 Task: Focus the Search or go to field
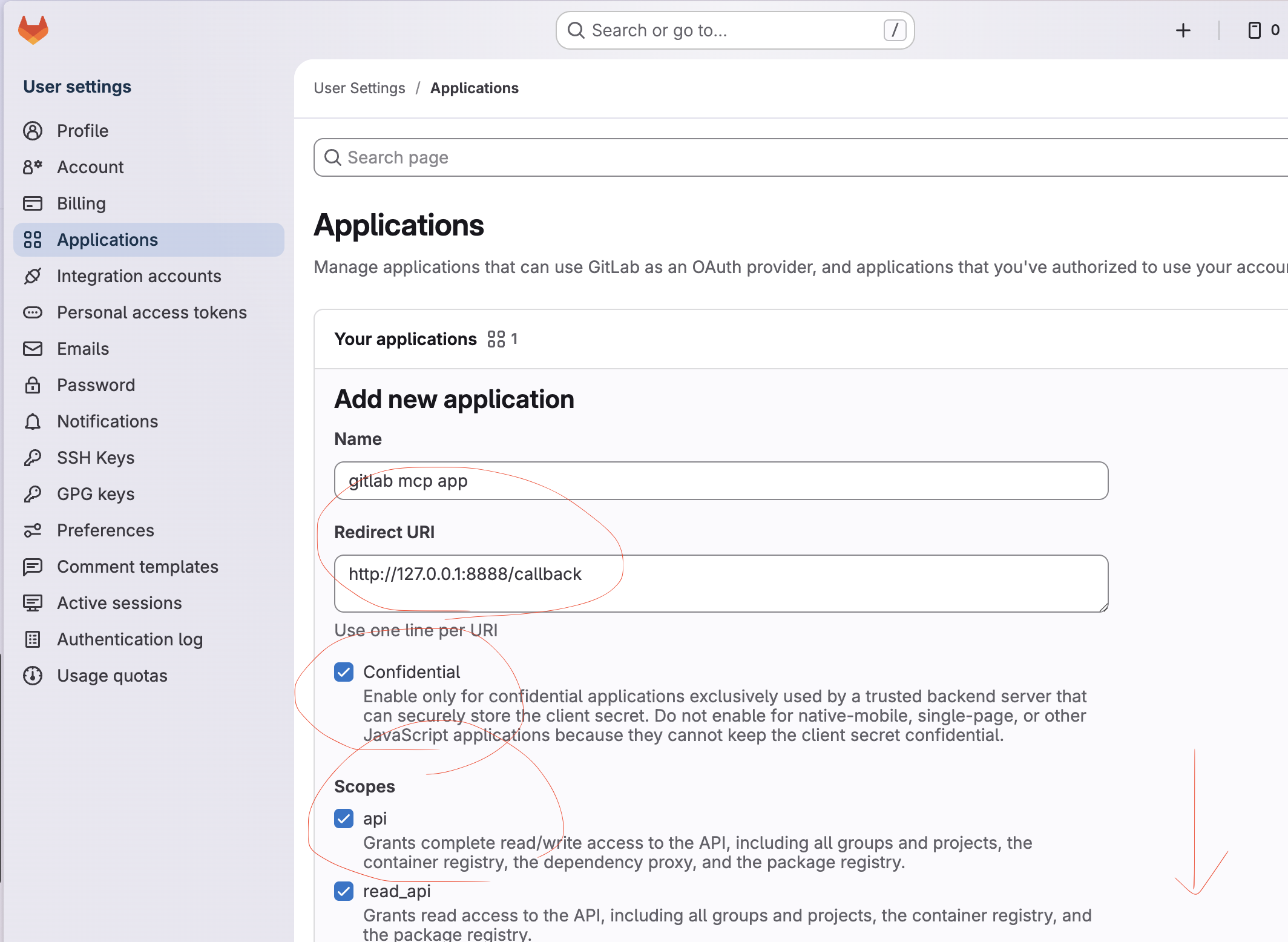735,30
